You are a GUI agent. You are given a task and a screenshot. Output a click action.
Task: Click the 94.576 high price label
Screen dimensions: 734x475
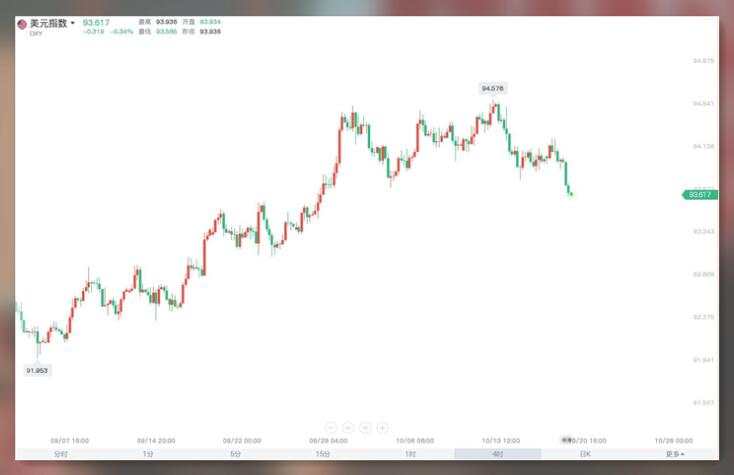[x=493, y=88]
